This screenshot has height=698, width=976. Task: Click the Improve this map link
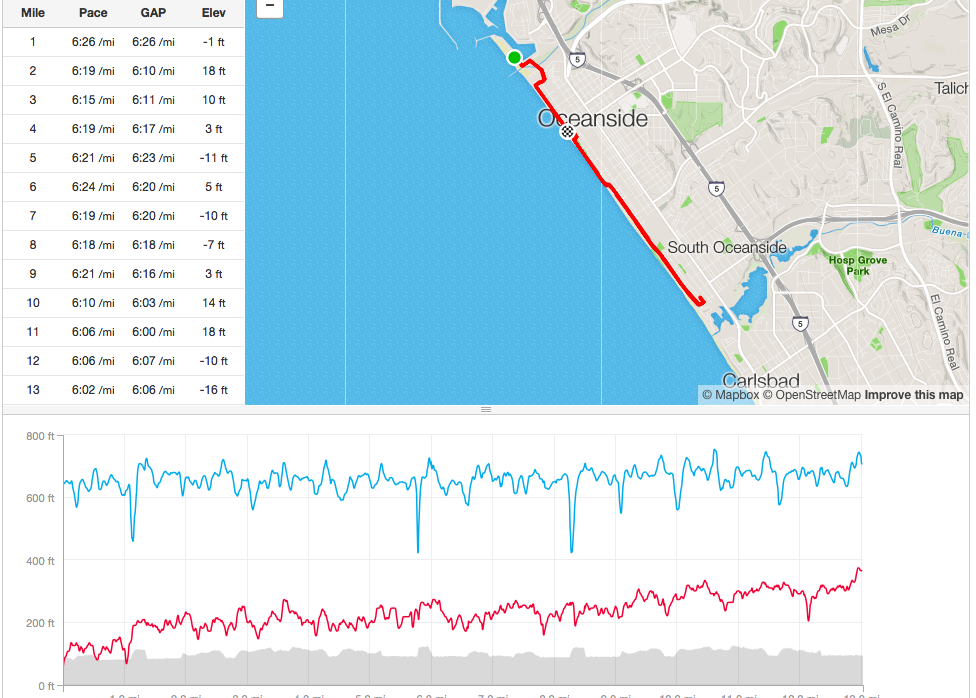coord(913,395)
